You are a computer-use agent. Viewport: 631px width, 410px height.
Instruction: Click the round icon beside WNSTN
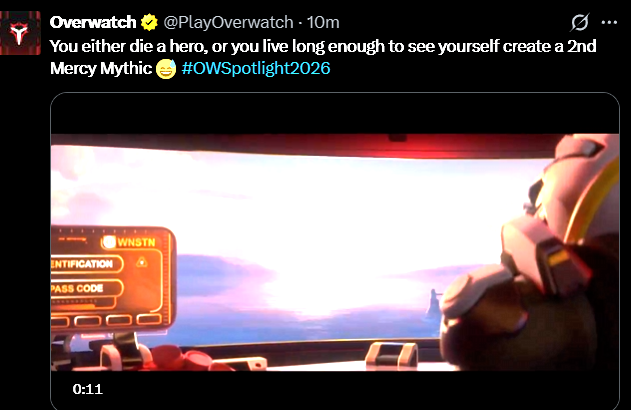coord(109,242)
